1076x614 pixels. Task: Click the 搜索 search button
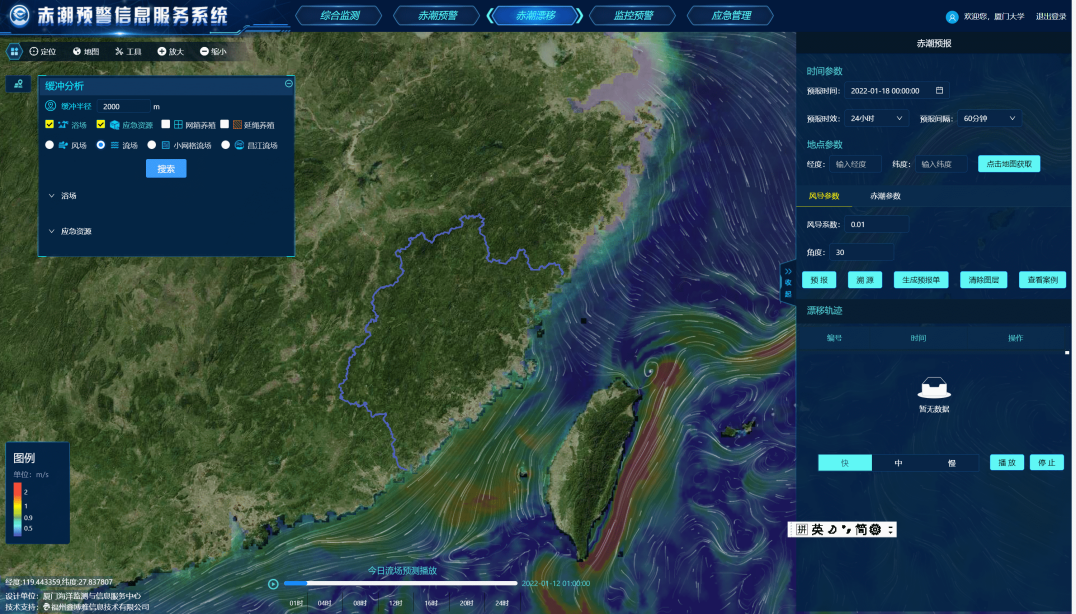pyautogui.click(x=166, y=169)
